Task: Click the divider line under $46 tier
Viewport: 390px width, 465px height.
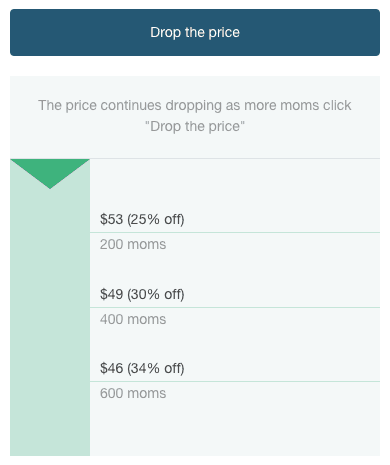Action: coord(235,381)
